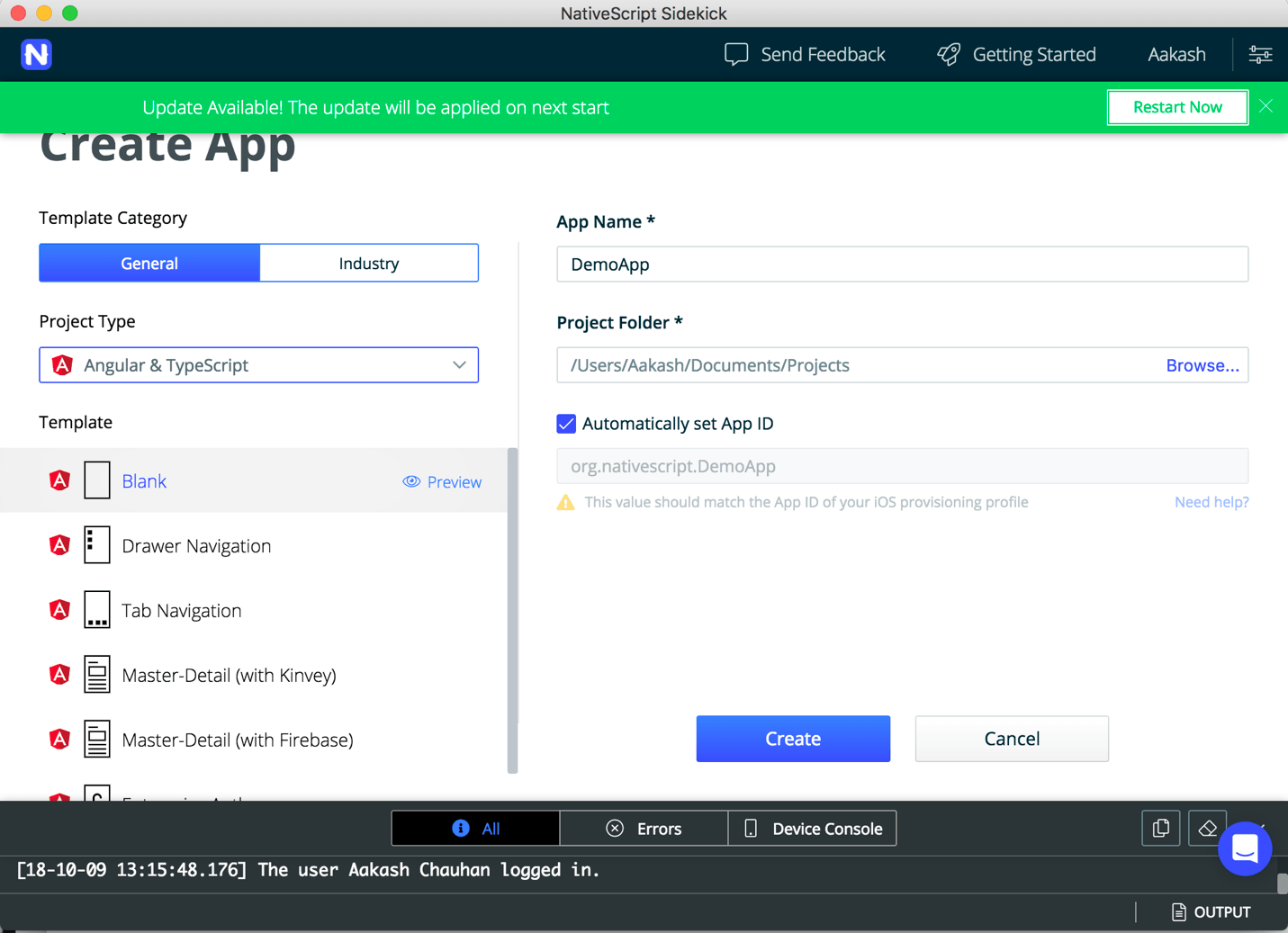
Task: Select the General template category
Action: pyautogui.click(x=149, y=263)
